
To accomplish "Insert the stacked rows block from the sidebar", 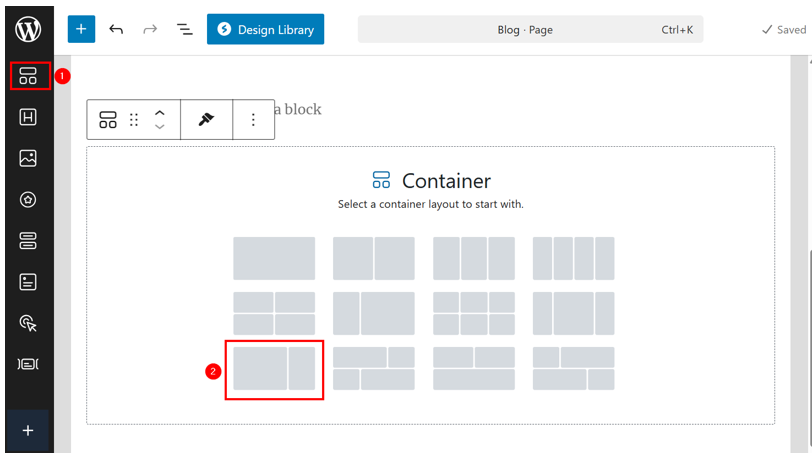I will click(x=28, y=241).
